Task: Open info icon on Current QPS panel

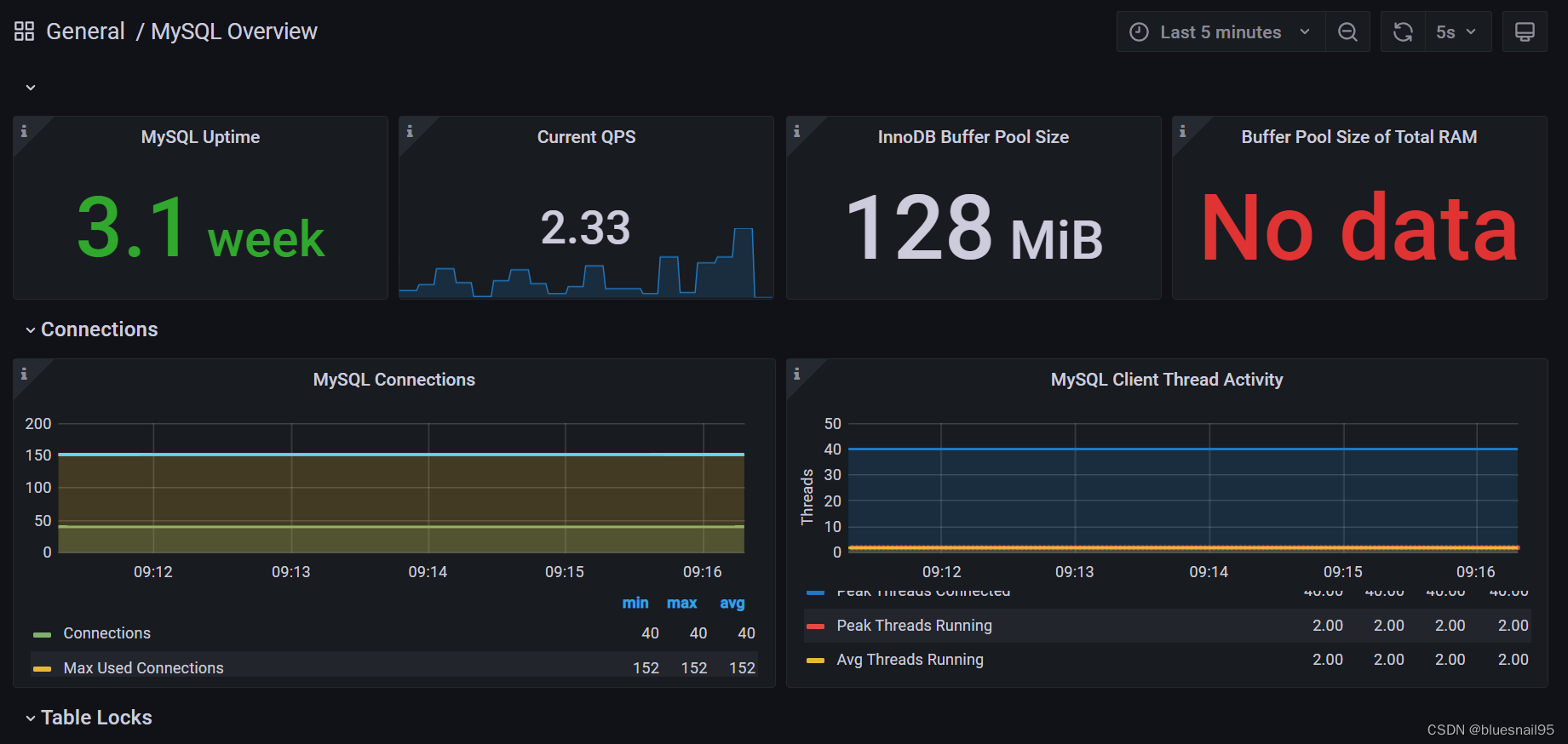Action: click(410, 131)
